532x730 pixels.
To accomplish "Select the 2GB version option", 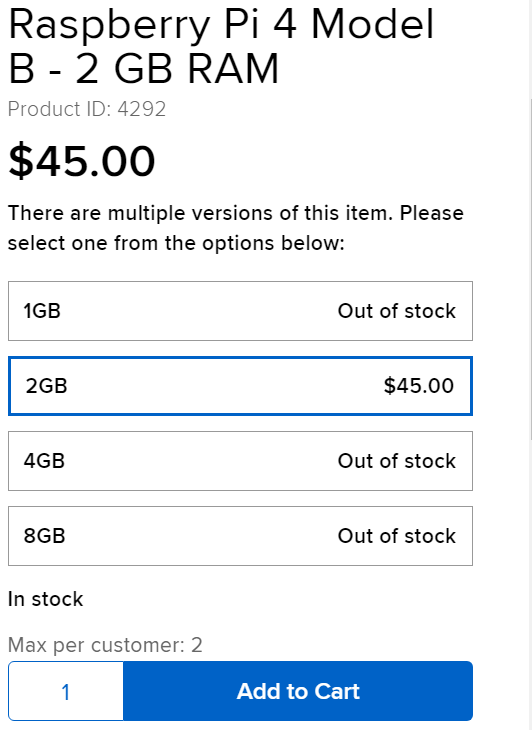I will (240, 386).
